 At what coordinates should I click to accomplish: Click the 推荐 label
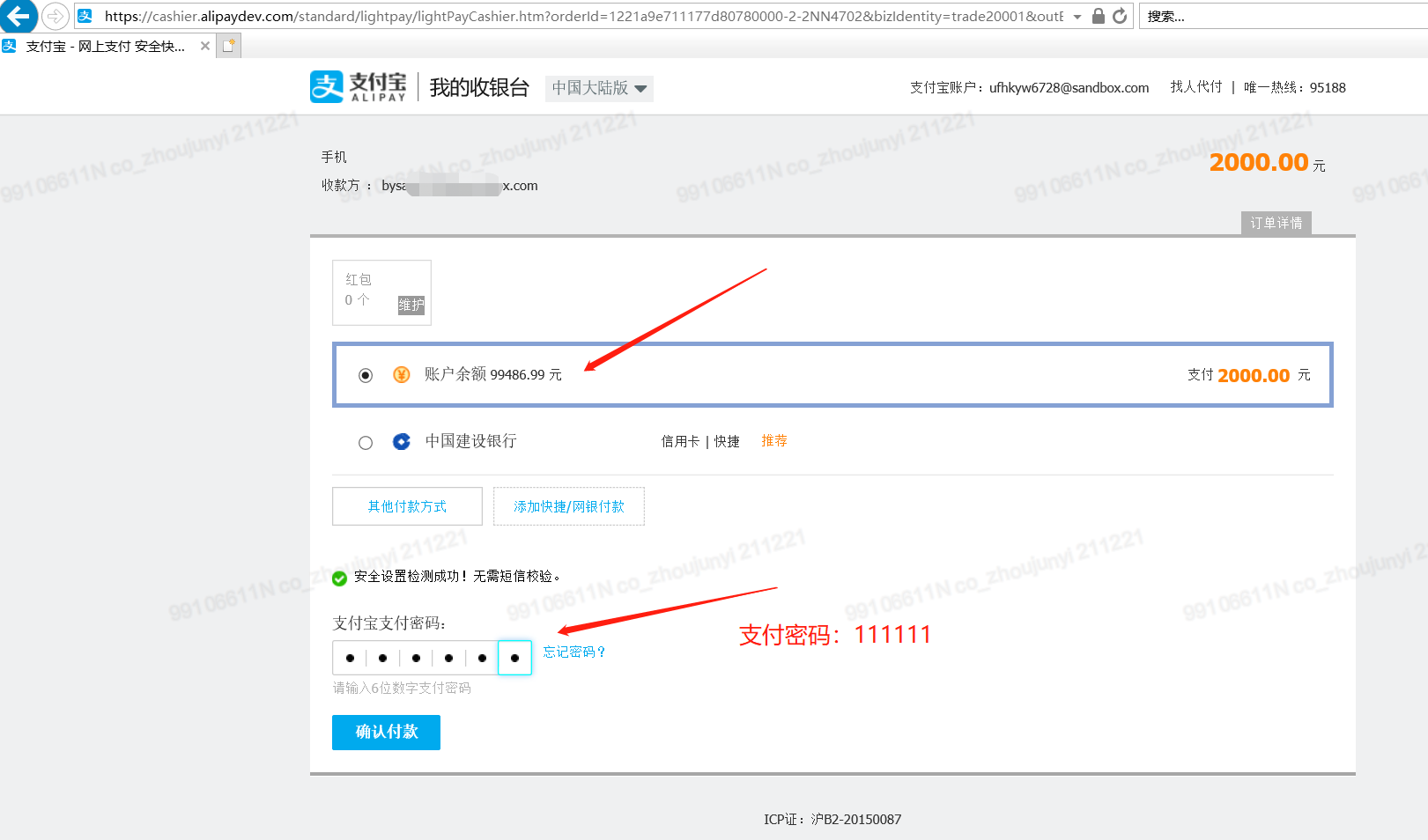pyautogui.click(x=774, y=440)
